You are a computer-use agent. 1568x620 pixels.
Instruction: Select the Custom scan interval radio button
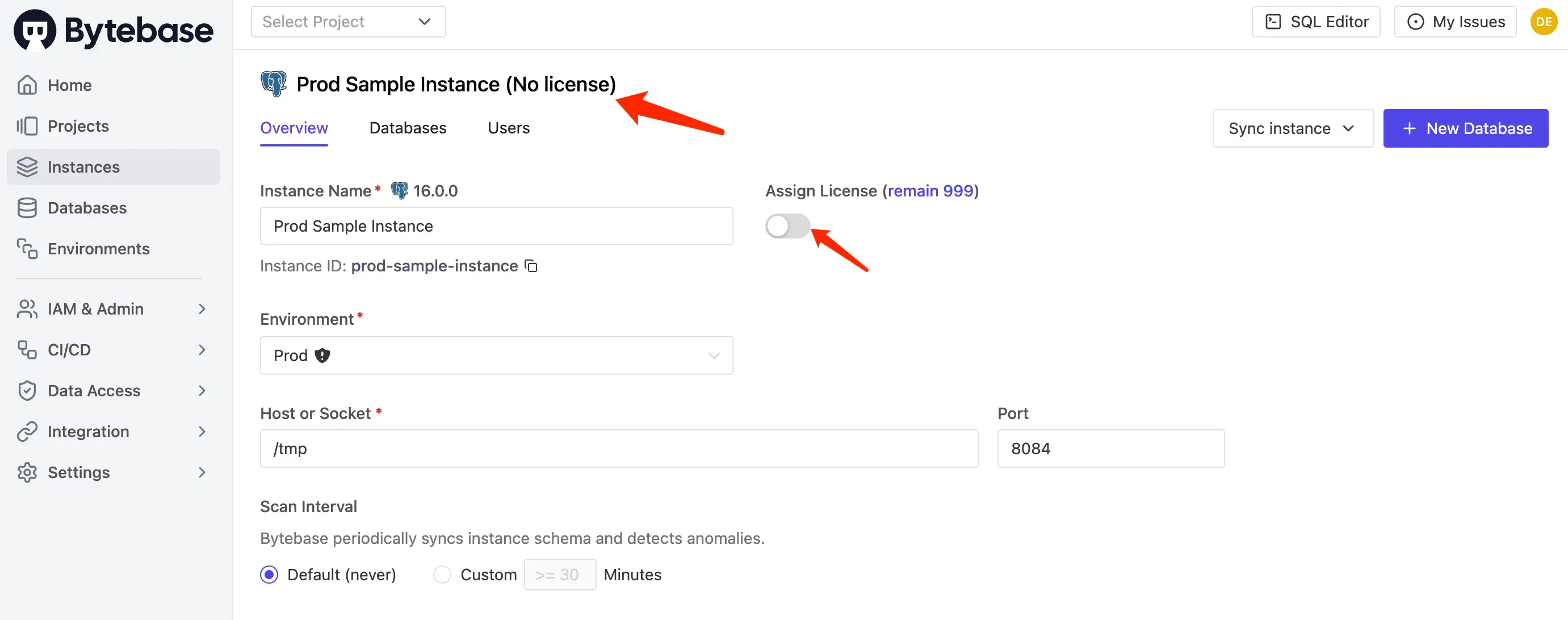tap(442, 573)
